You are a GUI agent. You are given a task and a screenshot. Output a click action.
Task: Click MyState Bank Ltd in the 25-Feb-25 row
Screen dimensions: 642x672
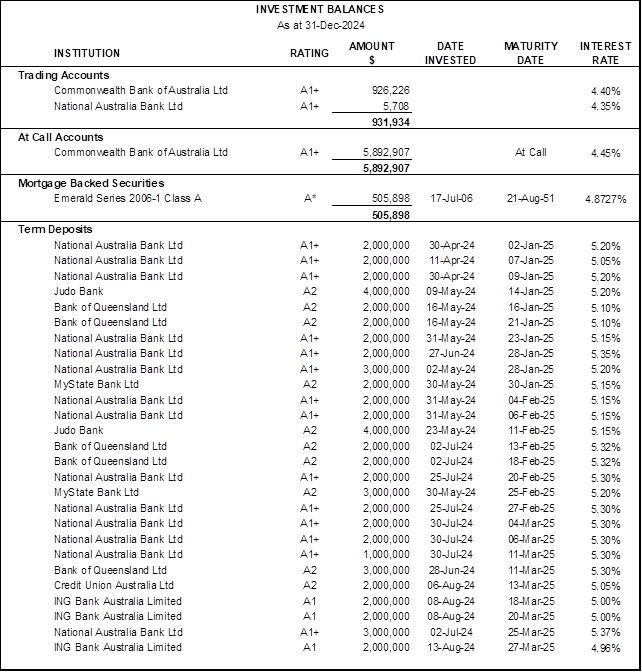[96, 492]
